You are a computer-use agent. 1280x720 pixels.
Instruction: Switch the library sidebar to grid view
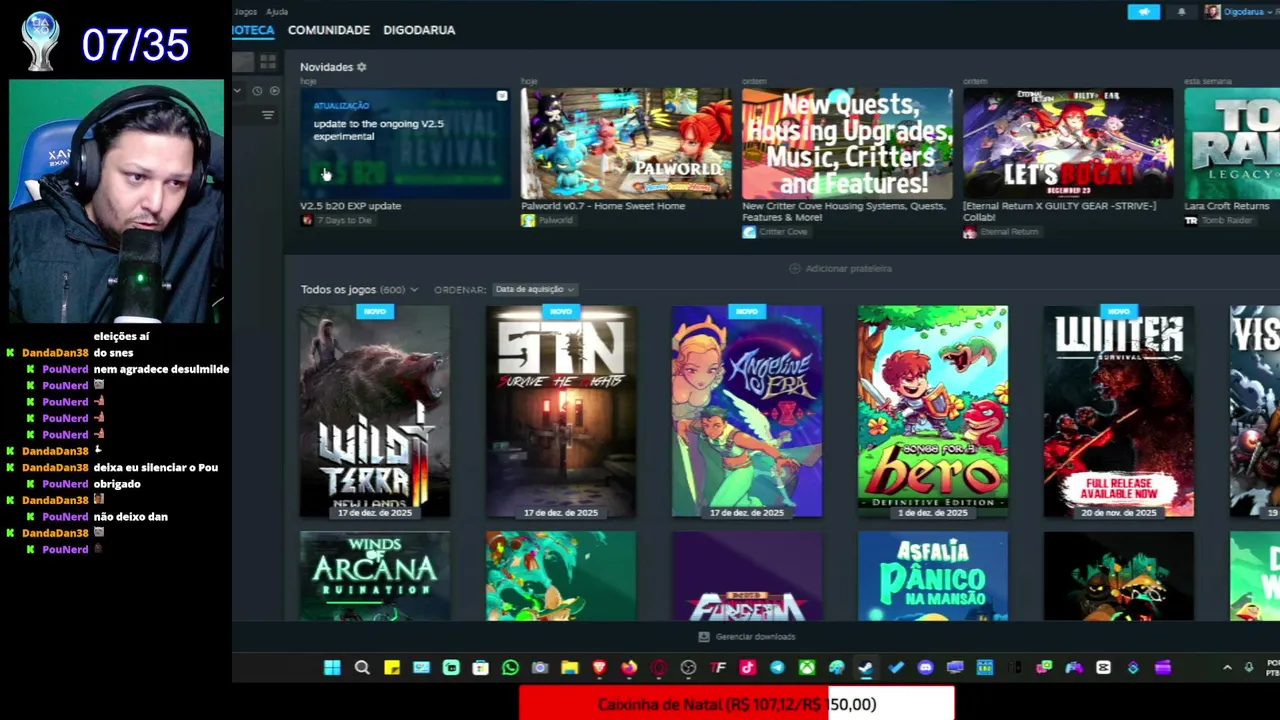[267, 62]
